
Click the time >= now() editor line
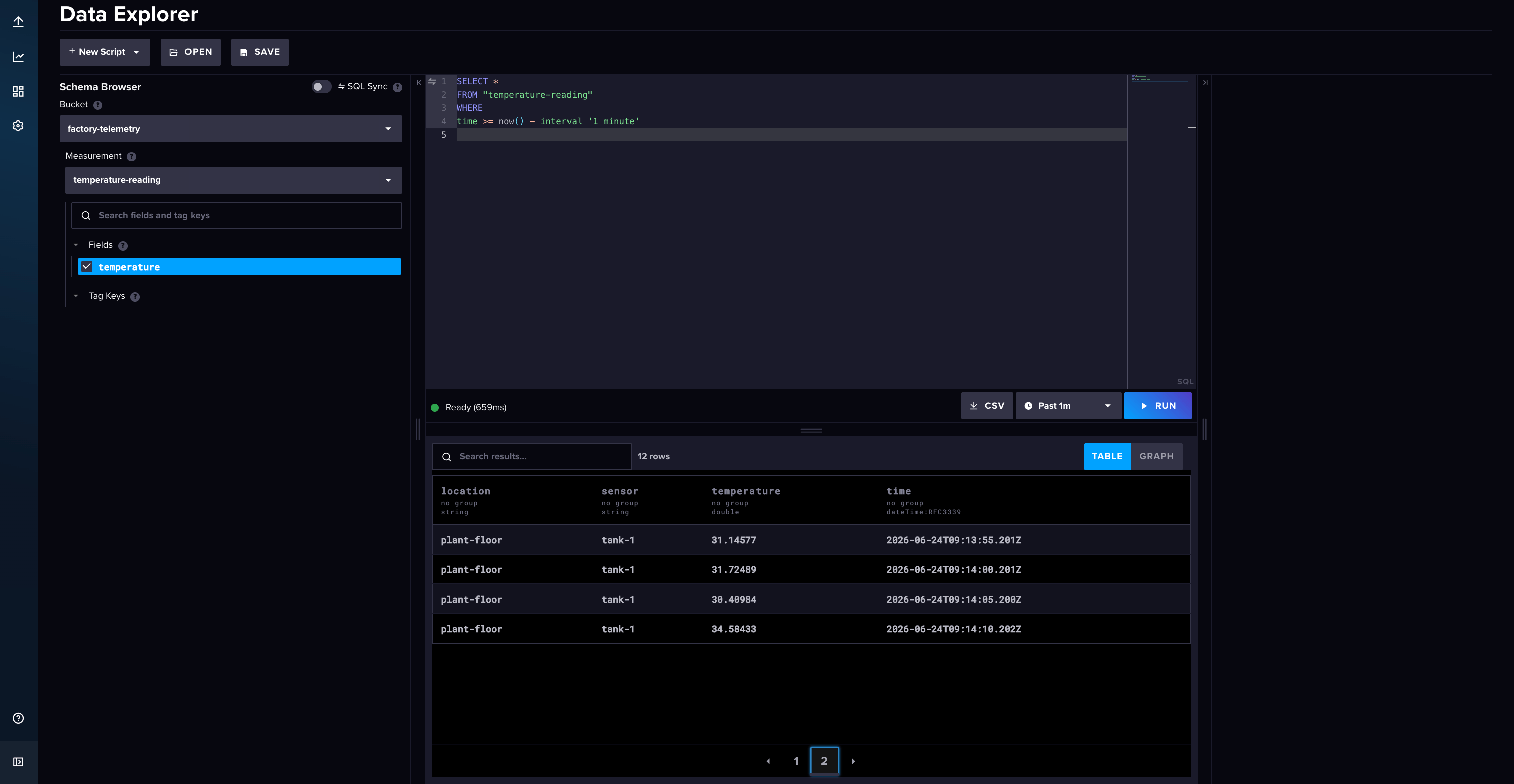(548, 122)
